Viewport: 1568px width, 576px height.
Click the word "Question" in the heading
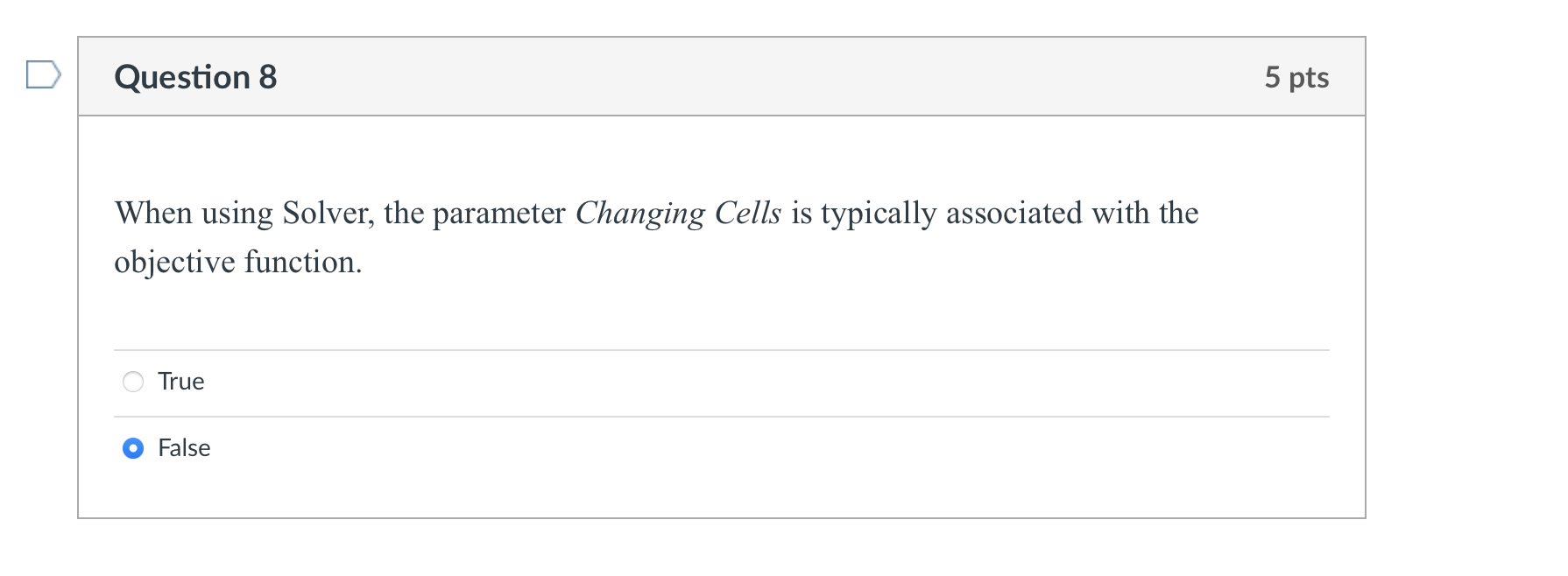[182, 77]
